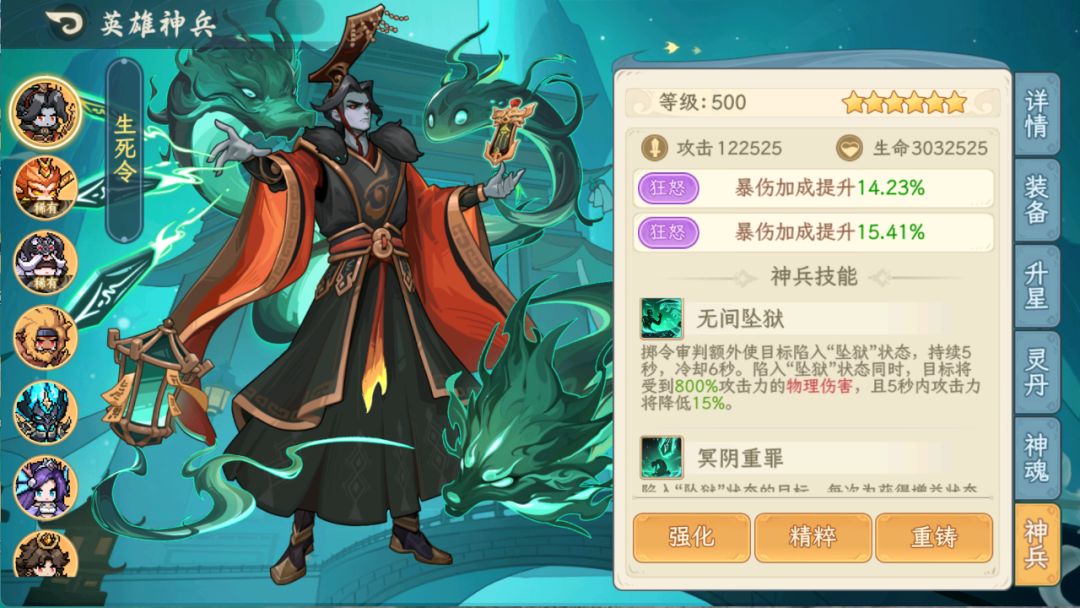The height and width of the screenshot is (608, 1080).
Task: Switch to the 神魂 tab
Action: coord(1037,458)
